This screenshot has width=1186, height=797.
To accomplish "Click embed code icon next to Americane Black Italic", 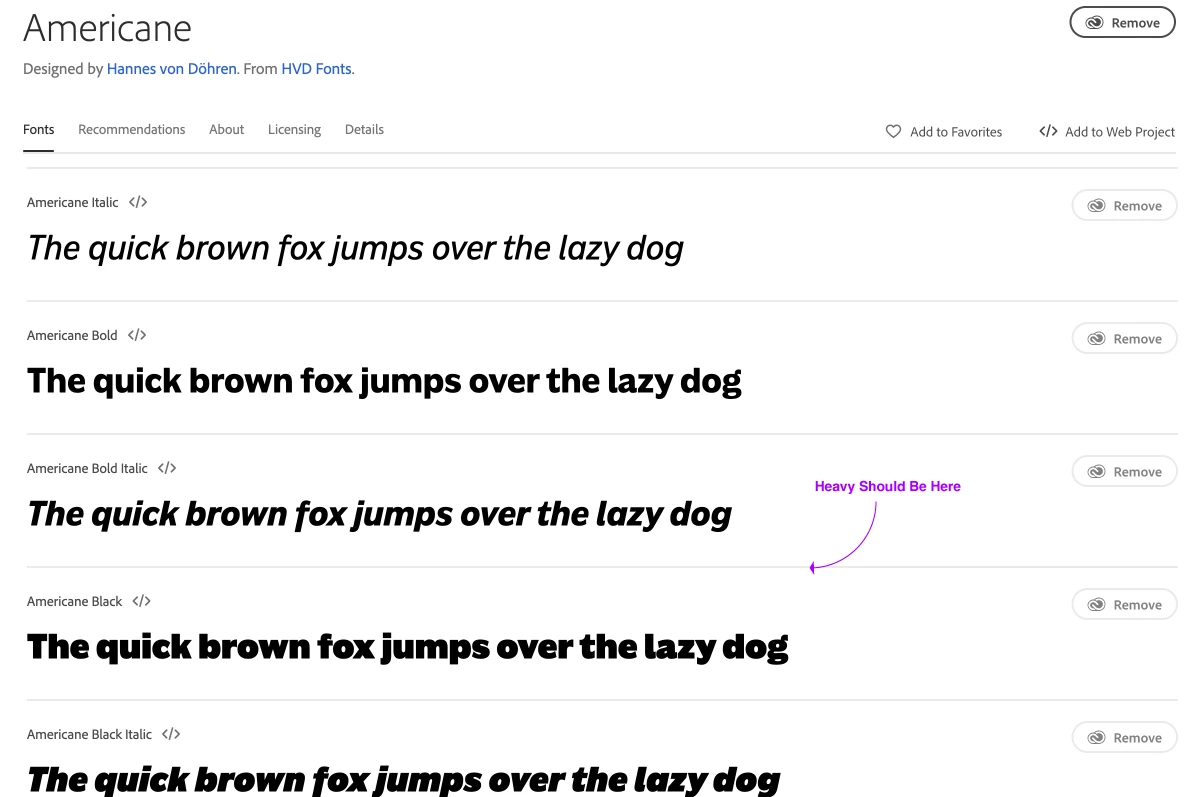I will [x=171, y=734].
